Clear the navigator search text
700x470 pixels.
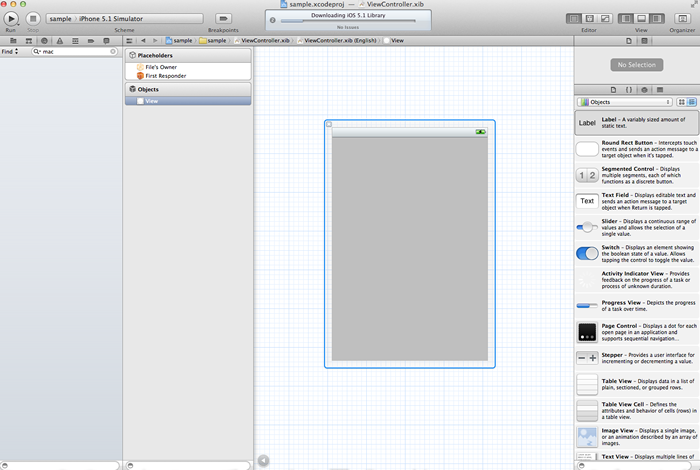coord(113,52)
